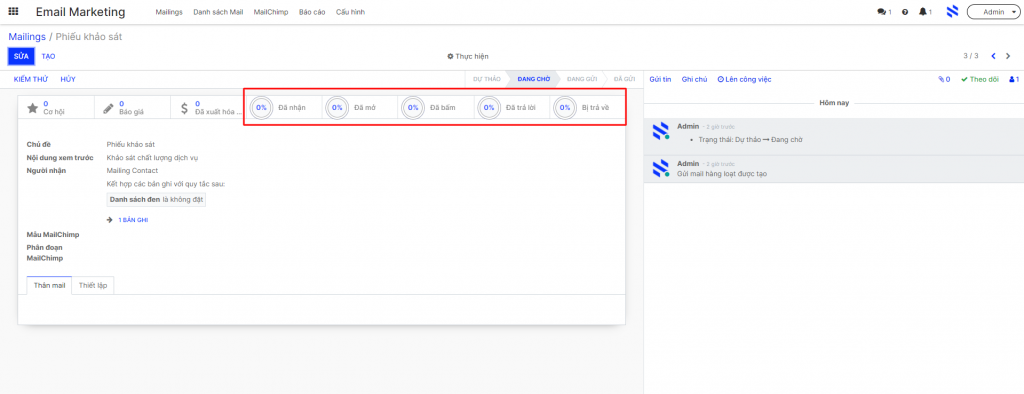
Task: Select the ĐANG CHỜ status stage
Action: [533, 79]
